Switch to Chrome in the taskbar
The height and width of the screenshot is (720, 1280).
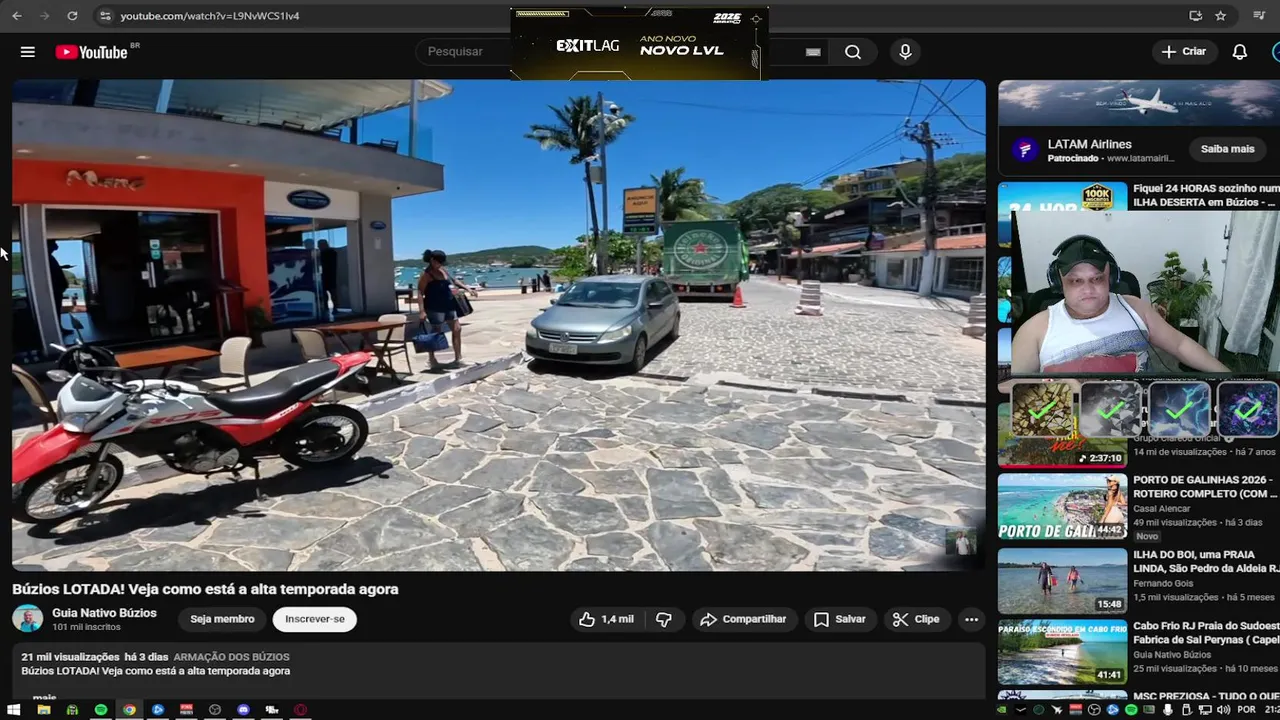[x=129, y=710]
